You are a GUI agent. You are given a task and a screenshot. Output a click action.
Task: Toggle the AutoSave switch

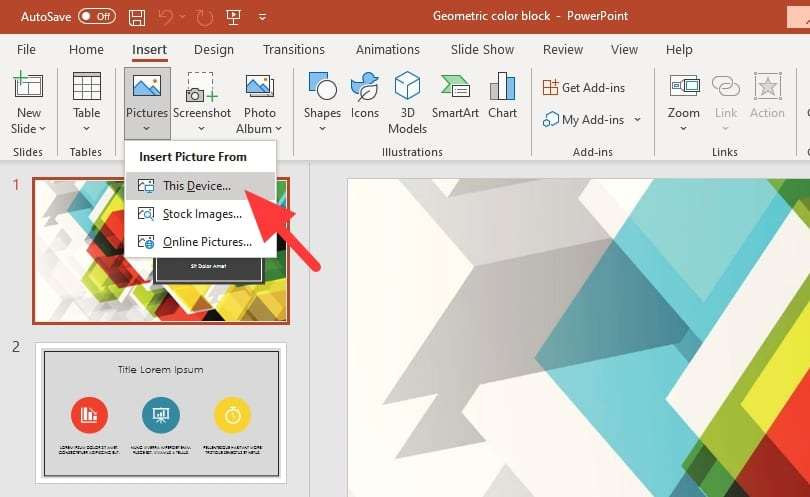pyautogui.click(x=96, y=17)
